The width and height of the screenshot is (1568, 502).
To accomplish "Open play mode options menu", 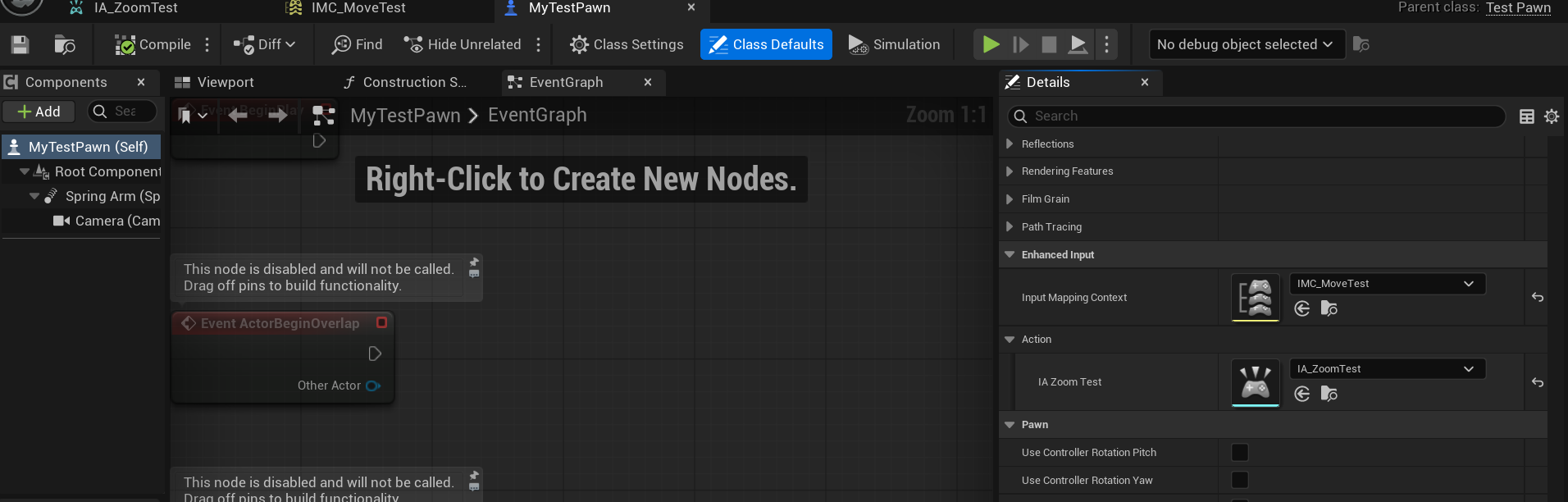I will click(x=1106, y=44).
